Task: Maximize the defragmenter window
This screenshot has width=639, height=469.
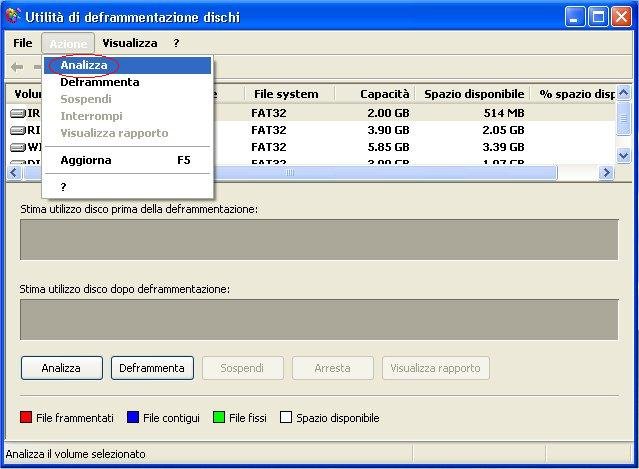Action: pos(598,17)
